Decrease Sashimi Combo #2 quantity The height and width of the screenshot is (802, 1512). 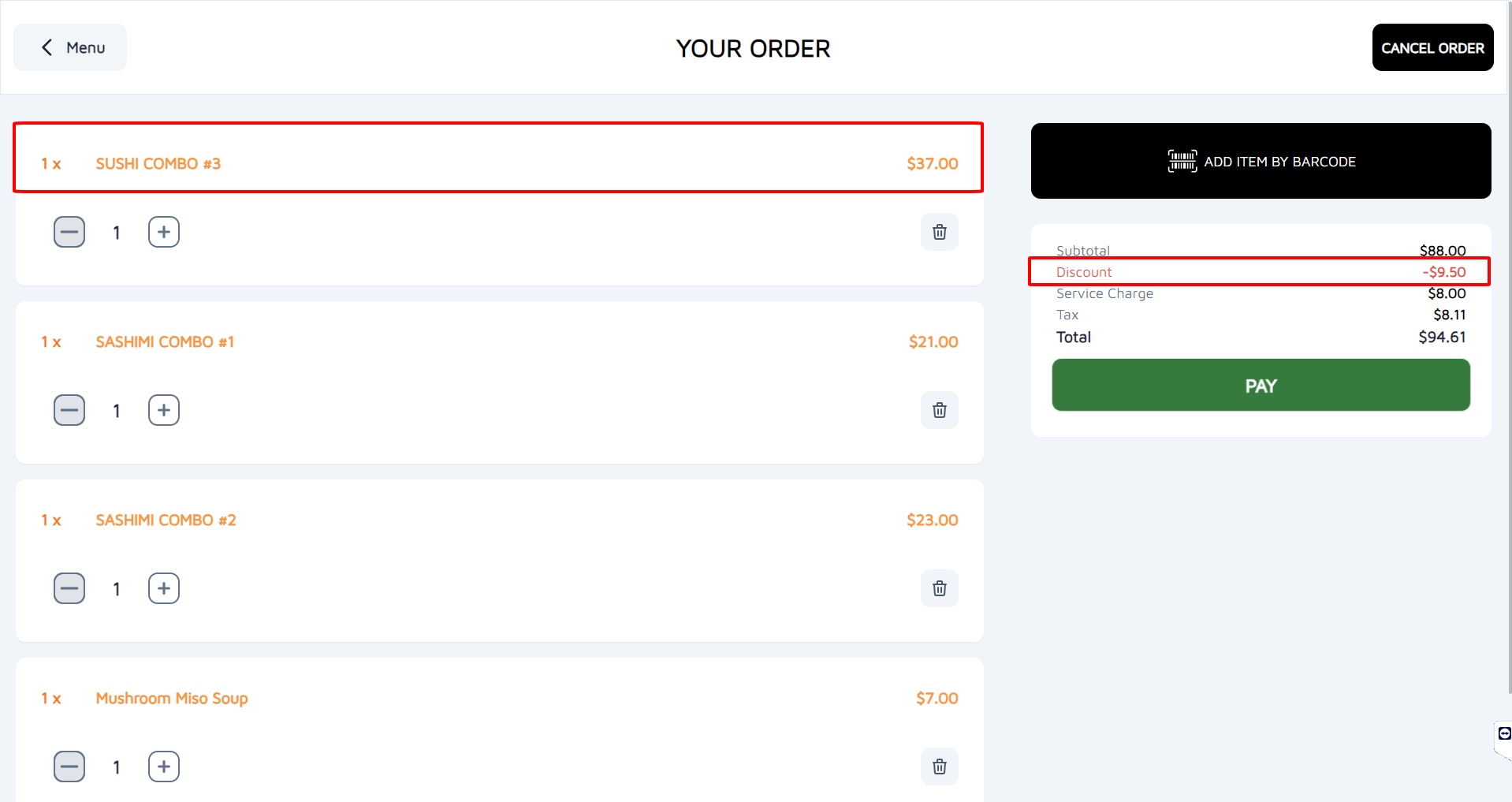[69, 588]
